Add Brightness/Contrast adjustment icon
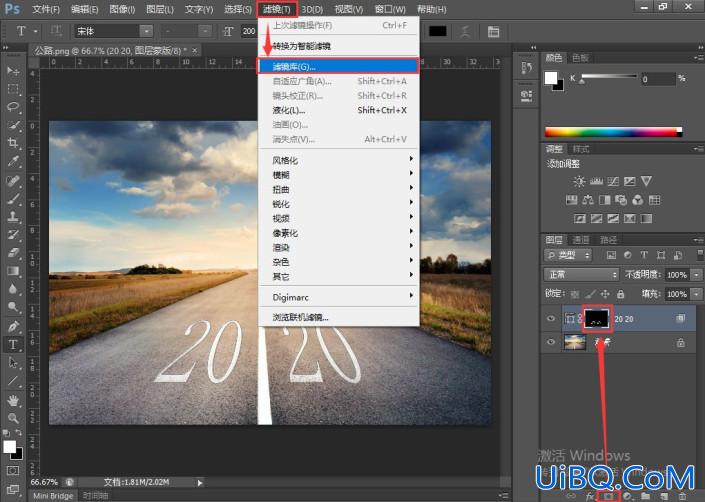This screenshot has height=502, width=705. click(x=579, y=181)
